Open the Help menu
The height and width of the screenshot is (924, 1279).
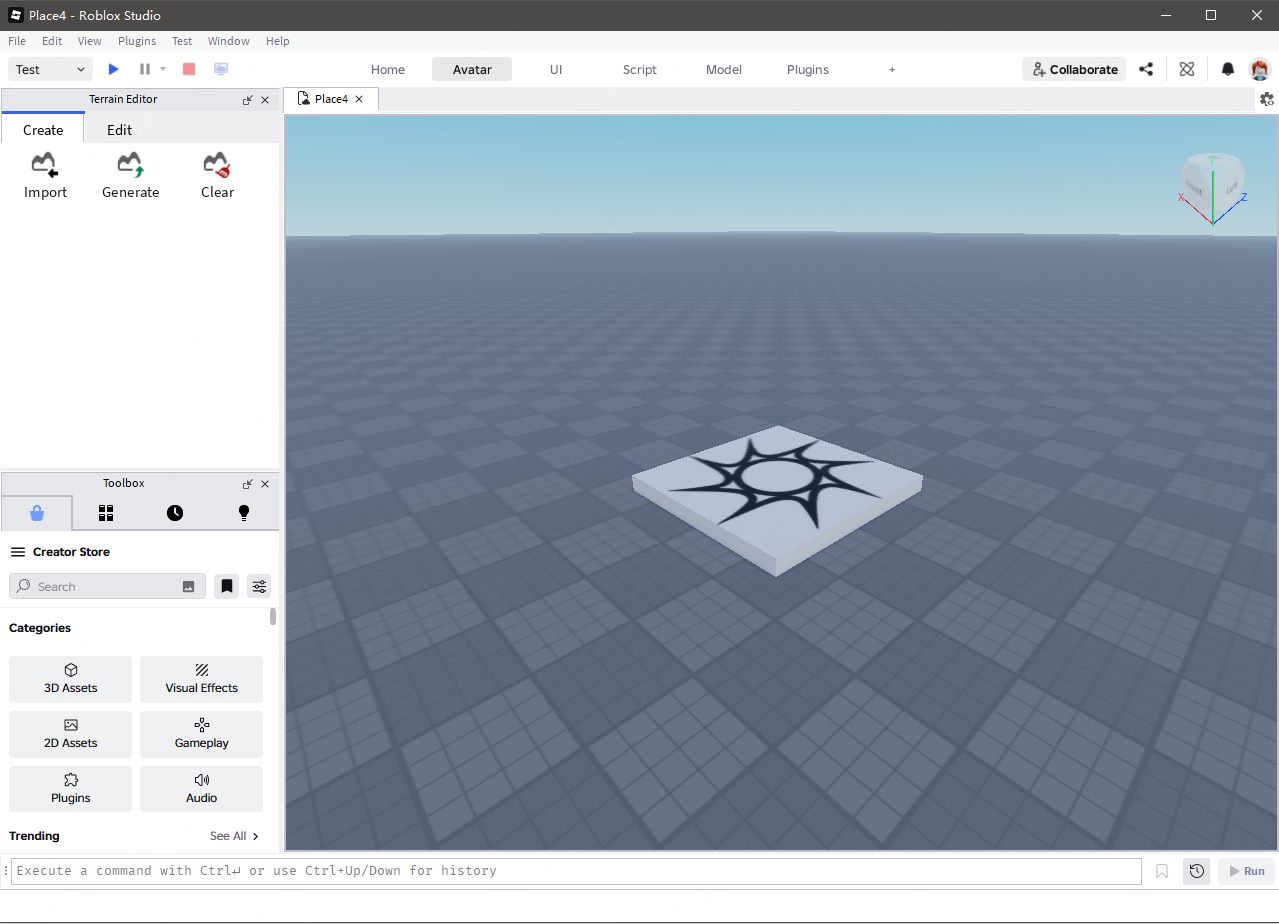click(278, 41)
